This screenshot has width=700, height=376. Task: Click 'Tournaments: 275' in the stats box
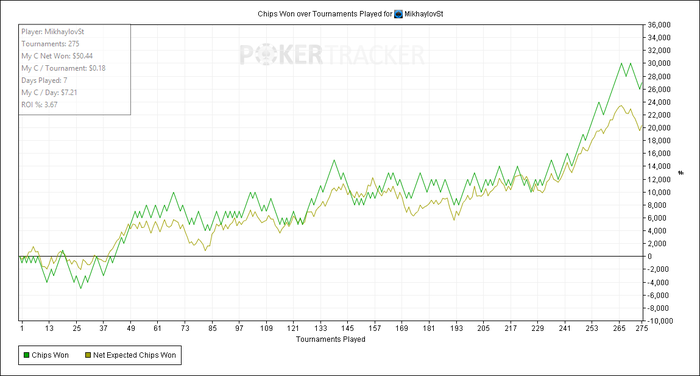(50, 44)
